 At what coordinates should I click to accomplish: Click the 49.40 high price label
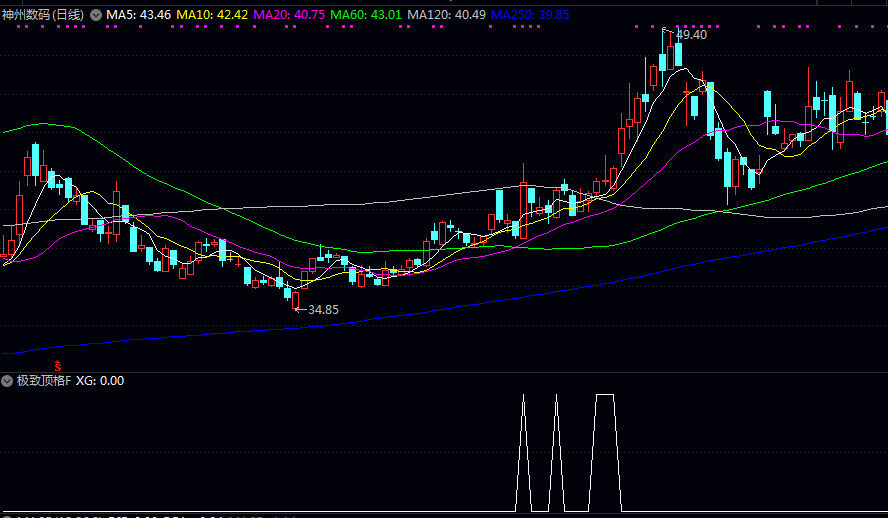point(691,35)
